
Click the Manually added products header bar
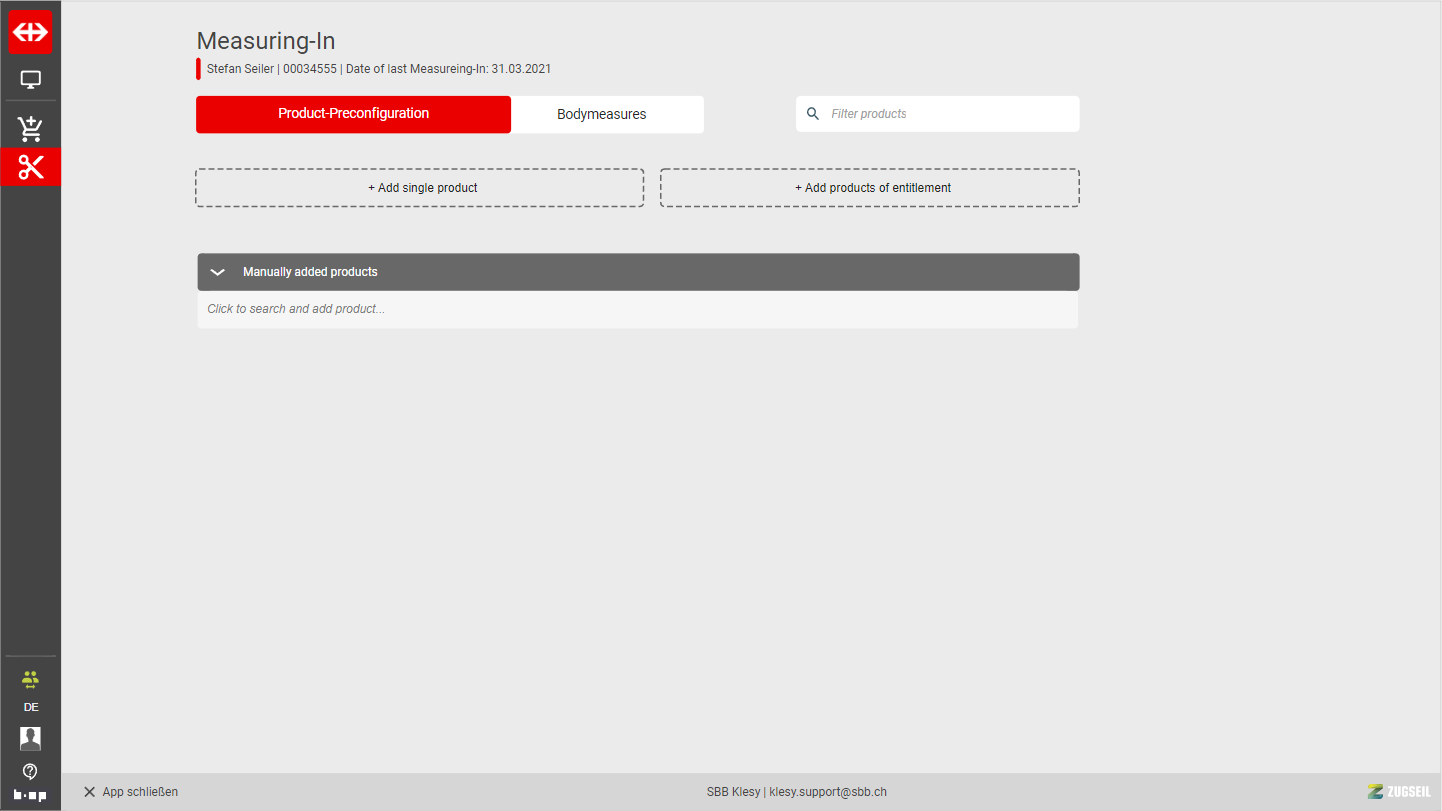pyautogui.click(x=638, y=272)
